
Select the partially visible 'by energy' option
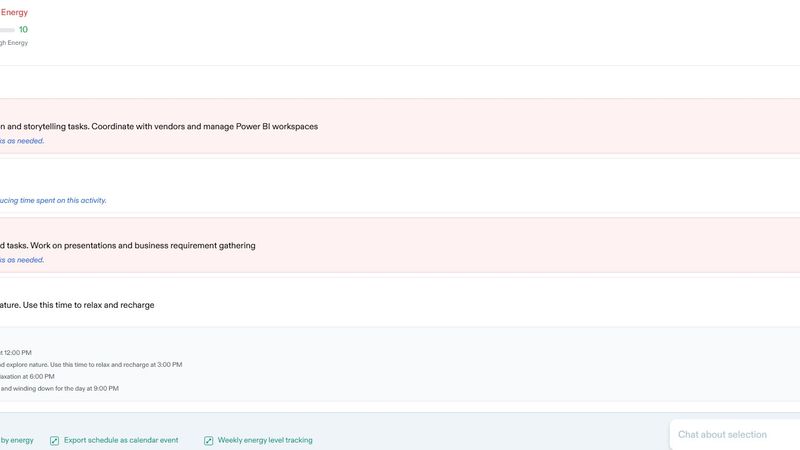pos(17,440)
